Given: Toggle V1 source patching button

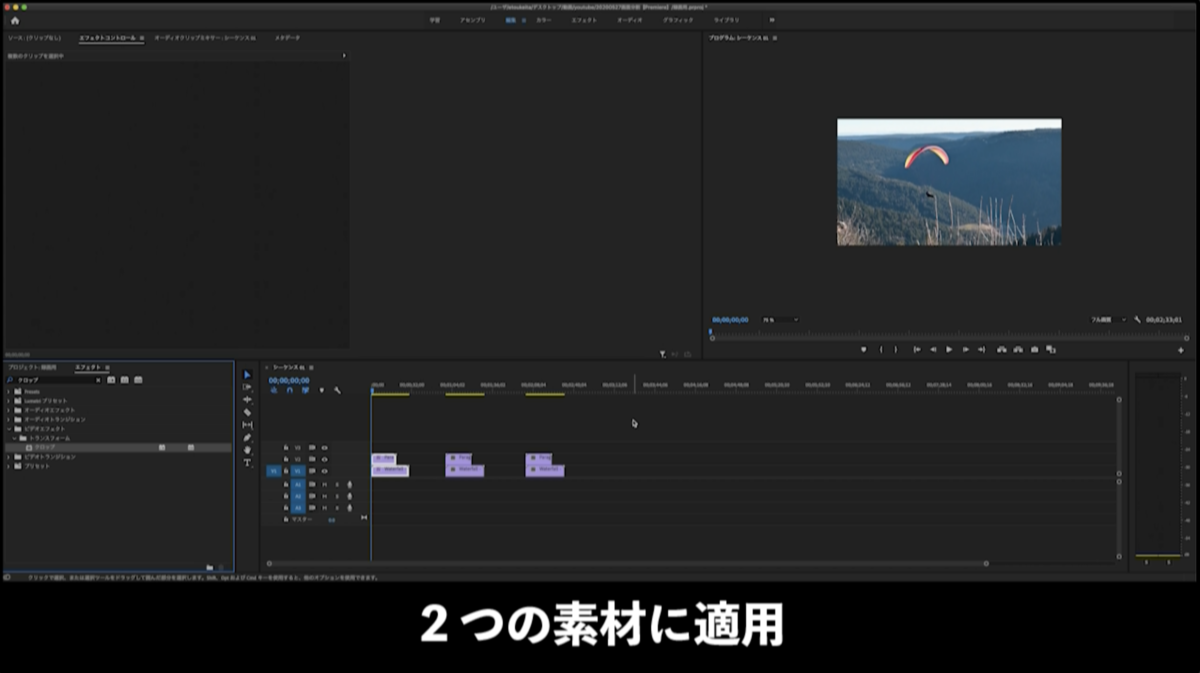Looking at the screenshot, I should tap(274, 471).
